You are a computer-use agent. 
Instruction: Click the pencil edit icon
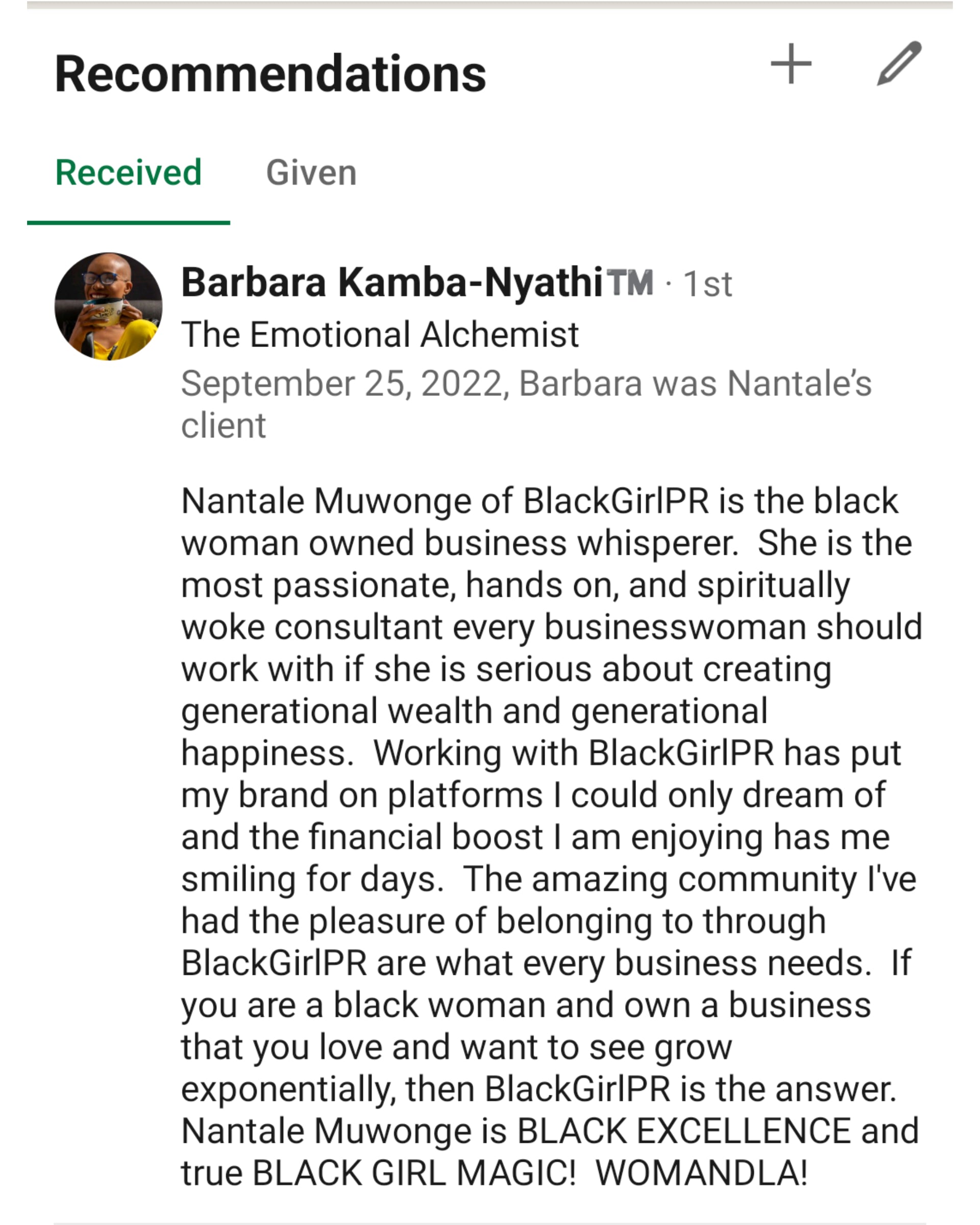coord(899,64)
